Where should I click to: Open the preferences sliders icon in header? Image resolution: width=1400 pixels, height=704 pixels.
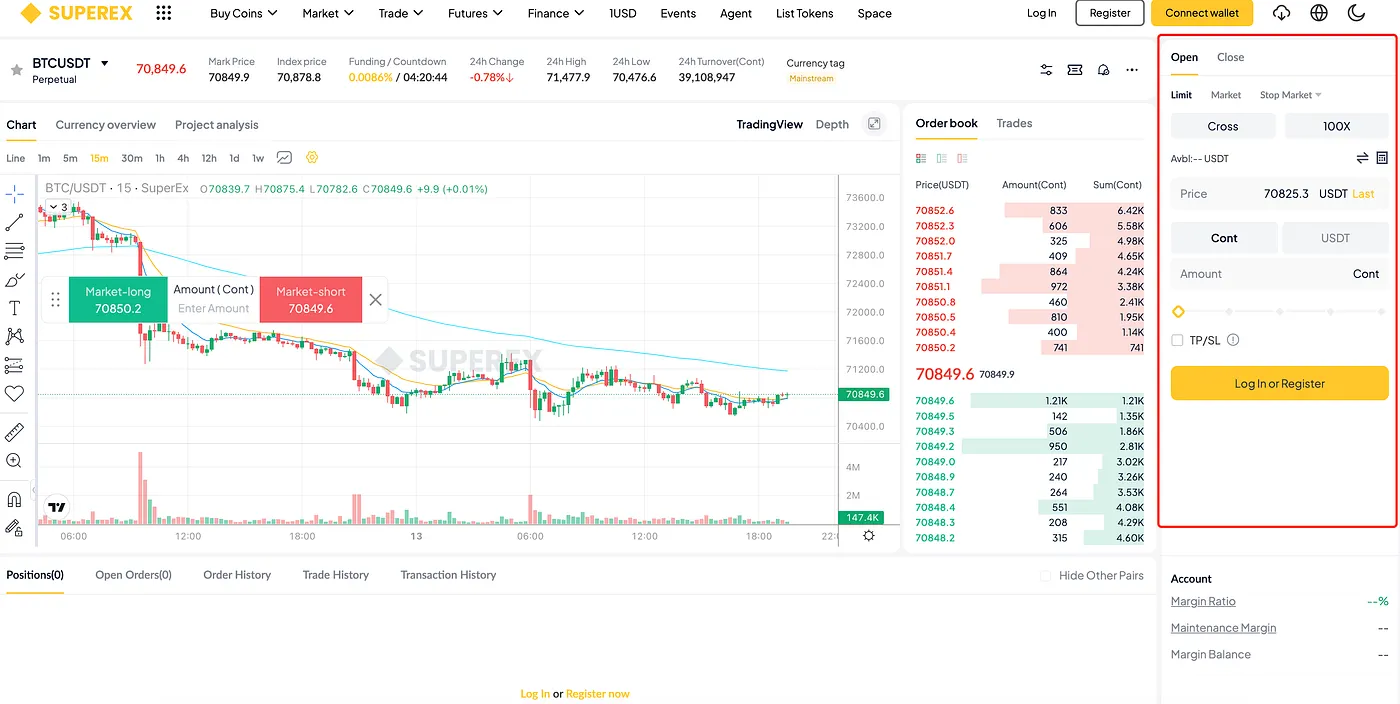tap(1046, 70)
